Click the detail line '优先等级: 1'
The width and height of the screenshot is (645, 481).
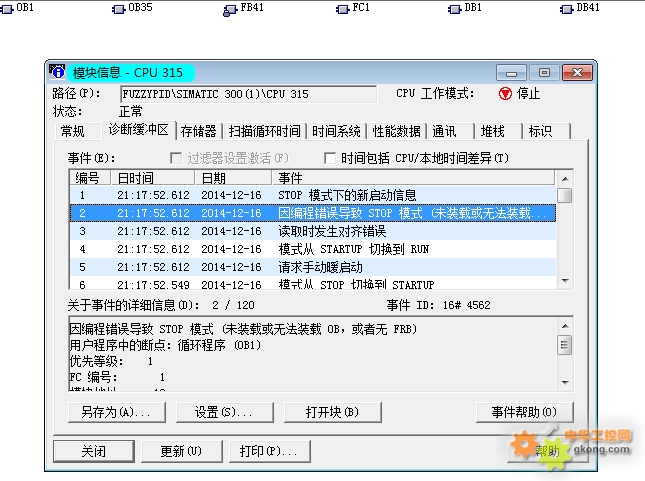click(x=111, y=361)
